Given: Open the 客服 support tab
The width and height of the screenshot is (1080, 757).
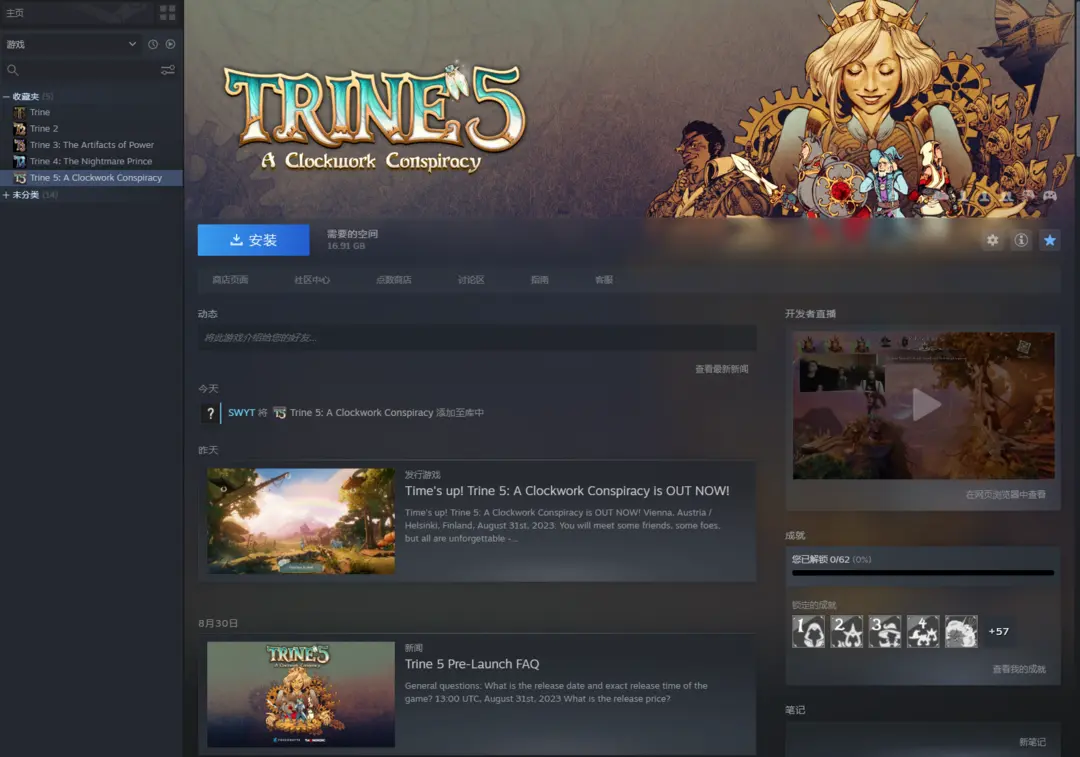Looking at the screenshot, I should [x=604, y=280].
